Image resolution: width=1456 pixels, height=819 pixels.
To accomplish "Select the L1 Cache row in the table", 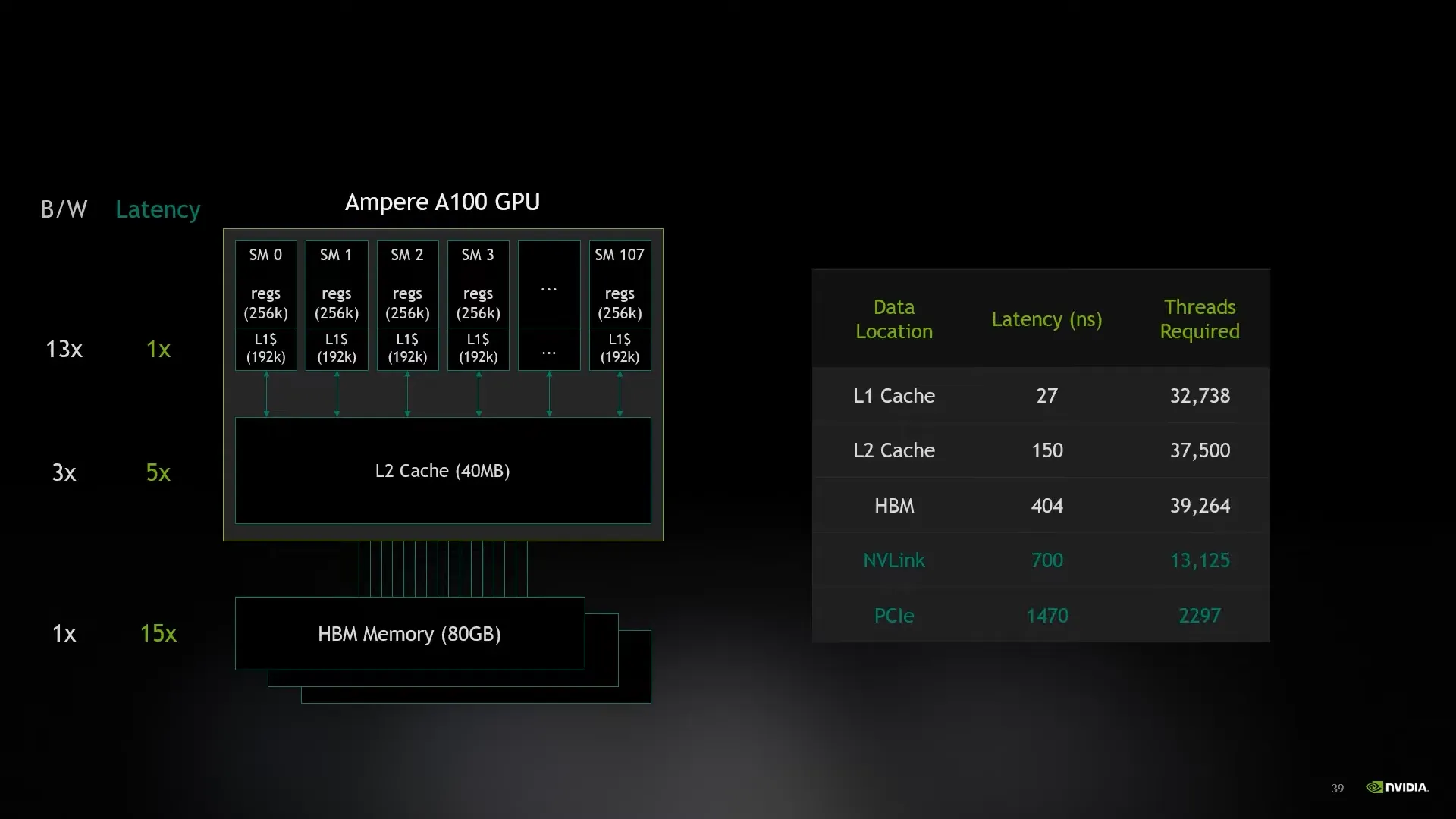I will point(1040,395).
